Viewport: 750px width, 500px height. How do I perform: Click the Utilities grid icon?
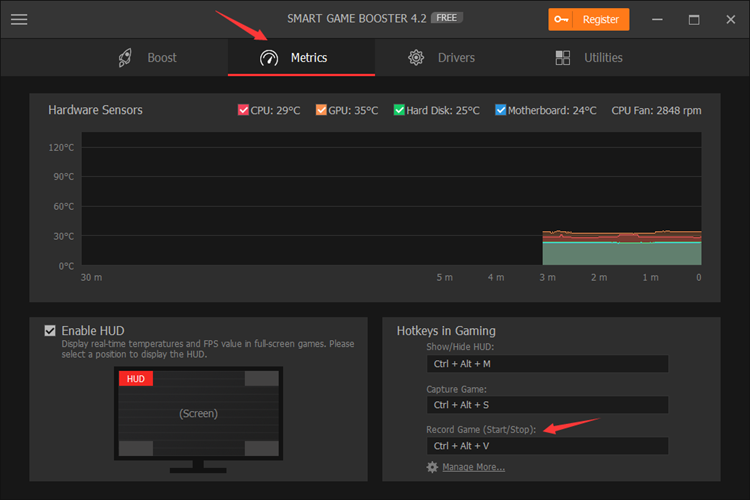tap(563, 58)
